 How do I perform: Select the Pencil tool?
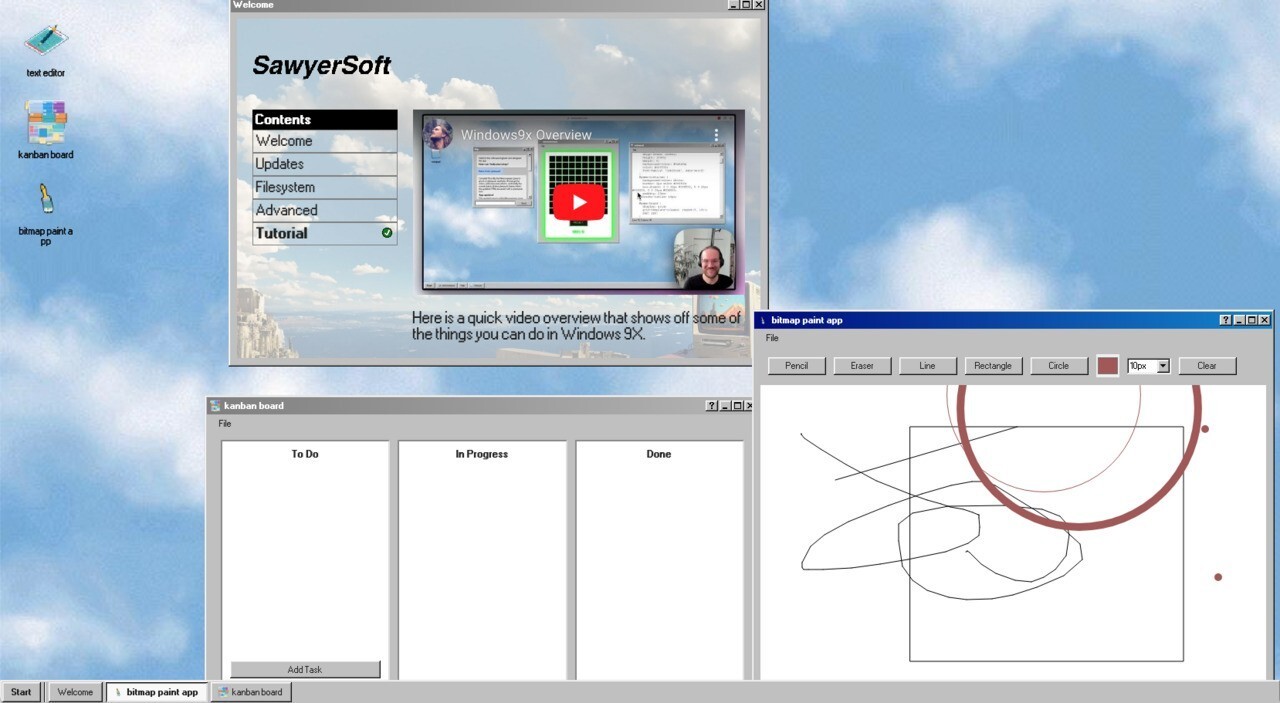[x=796, y=366]
